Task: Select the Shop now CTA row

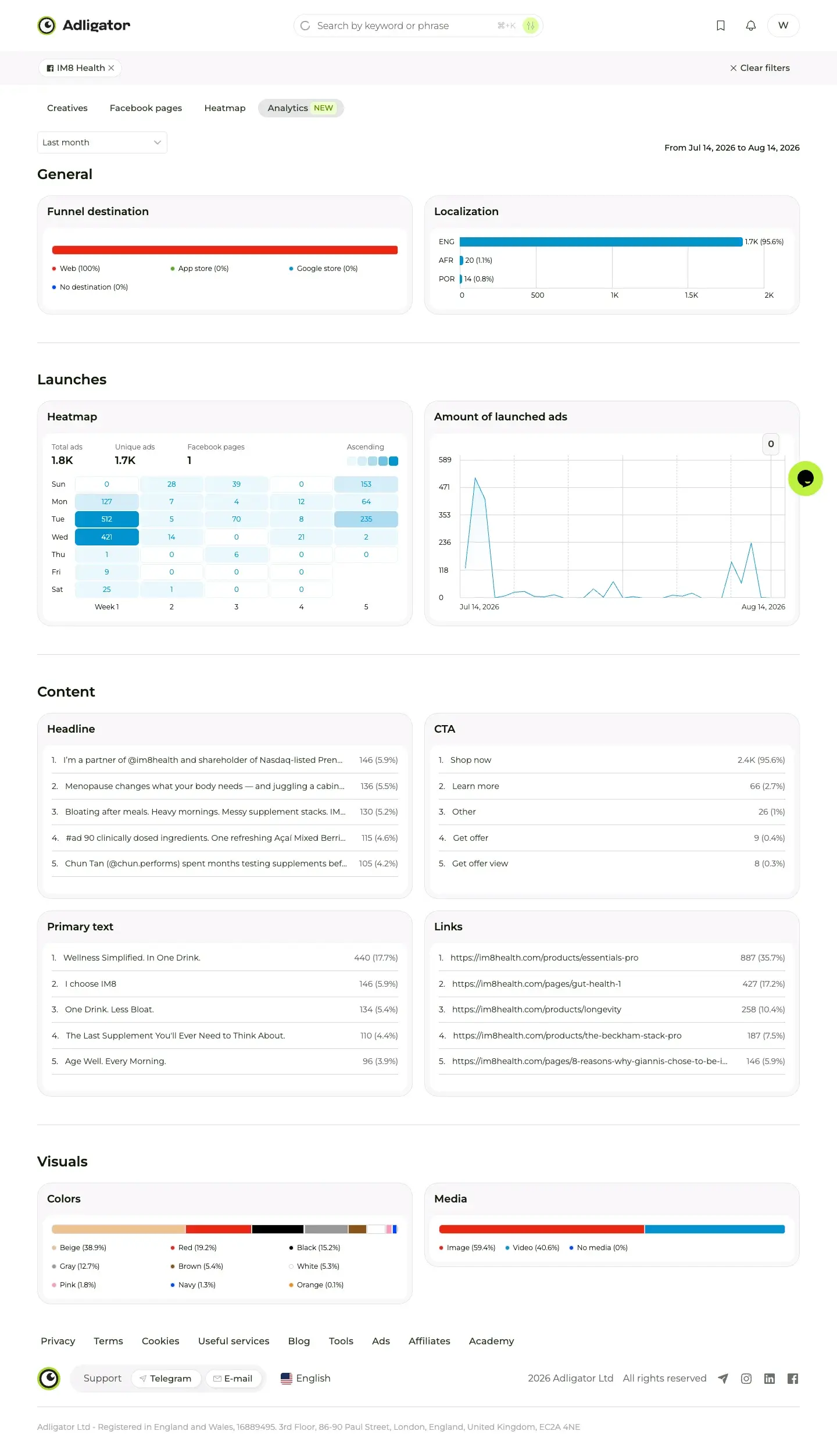Action: click(611, 760)
